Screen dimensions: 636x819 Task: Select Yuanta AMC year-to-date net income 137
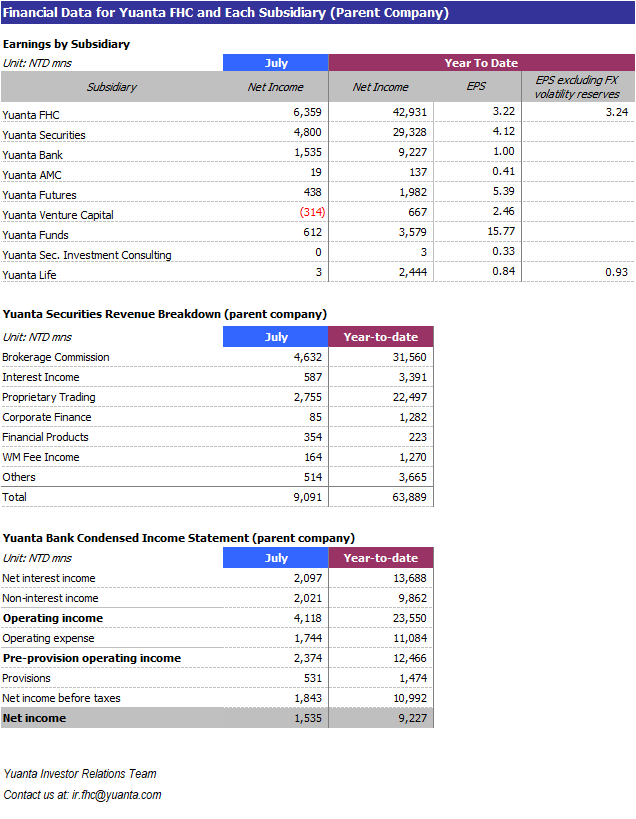(418, 172)
